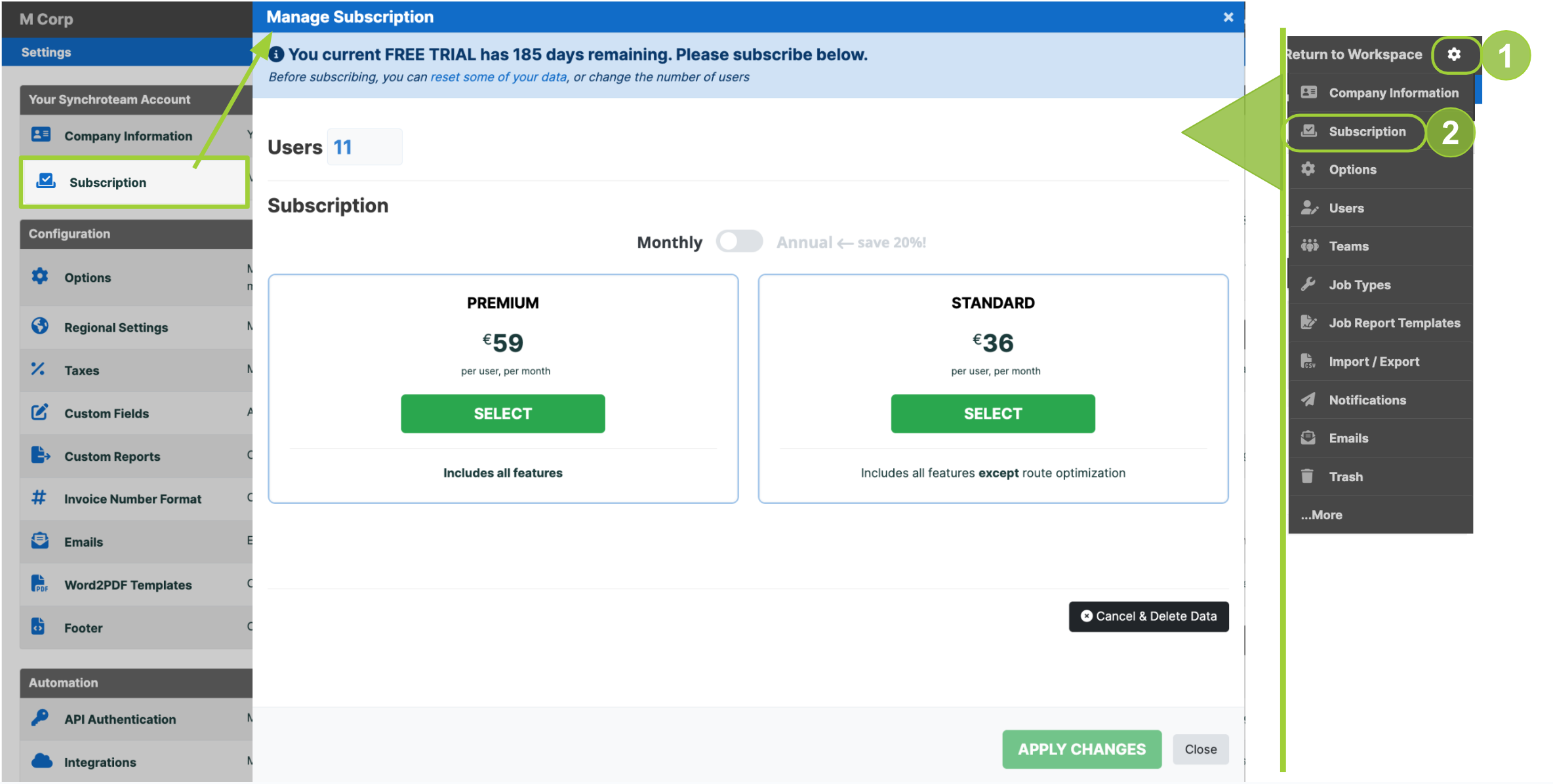Select the Taxes percent icon
The height and width of the screenshot is (784, 1553).
click(39, 370)
